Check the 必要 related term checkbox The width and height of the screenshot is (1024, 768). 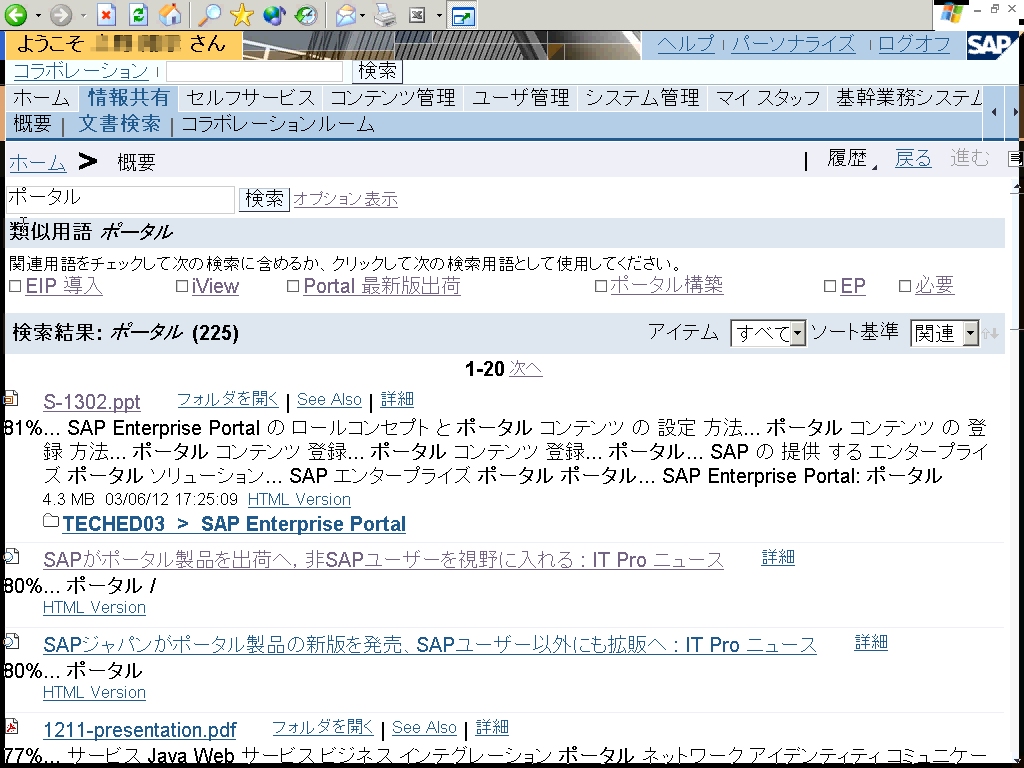click(x=904, y=286)
